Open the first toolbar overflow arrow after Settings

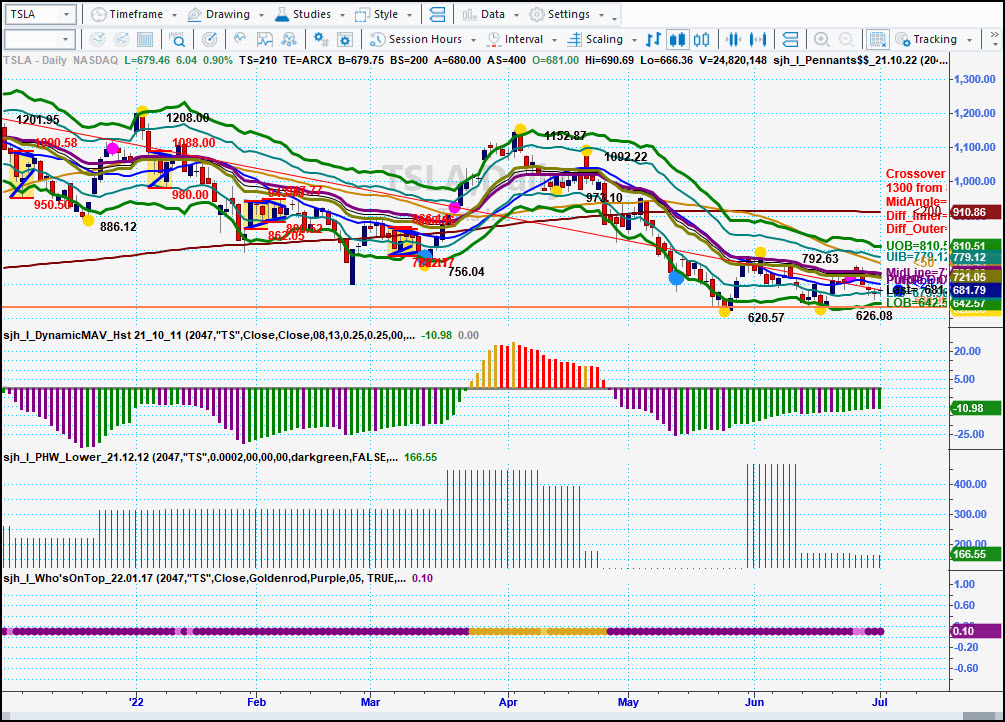pos(614,17)
